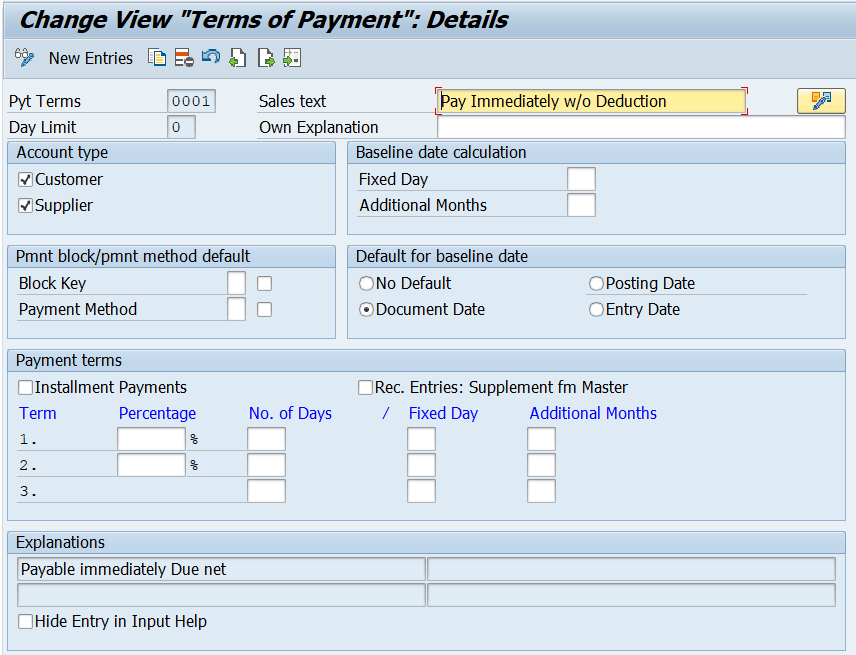Click the Pyt Terms field 0001
Screen dimensions: 856x655
tap(191, 101)
